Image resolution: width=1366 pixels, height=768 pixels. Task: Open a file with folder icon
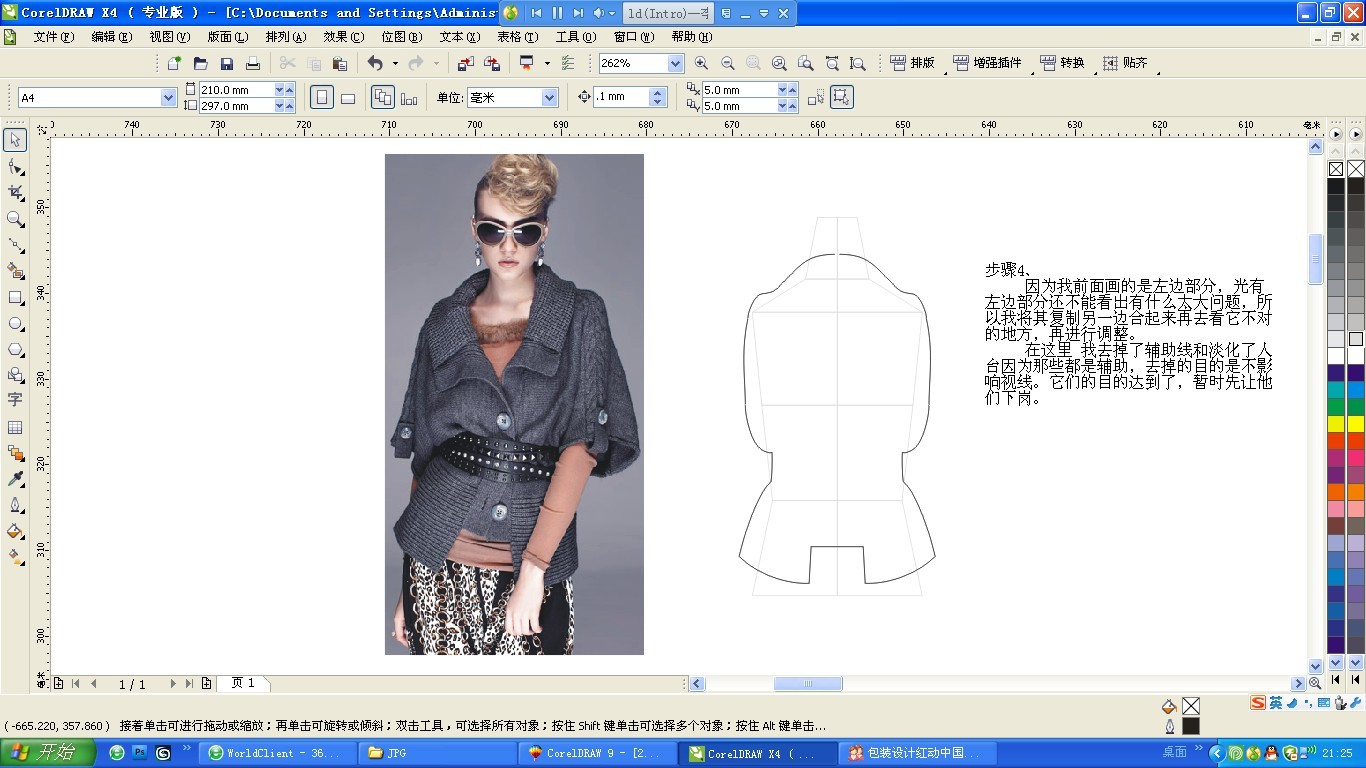point(200,63)
